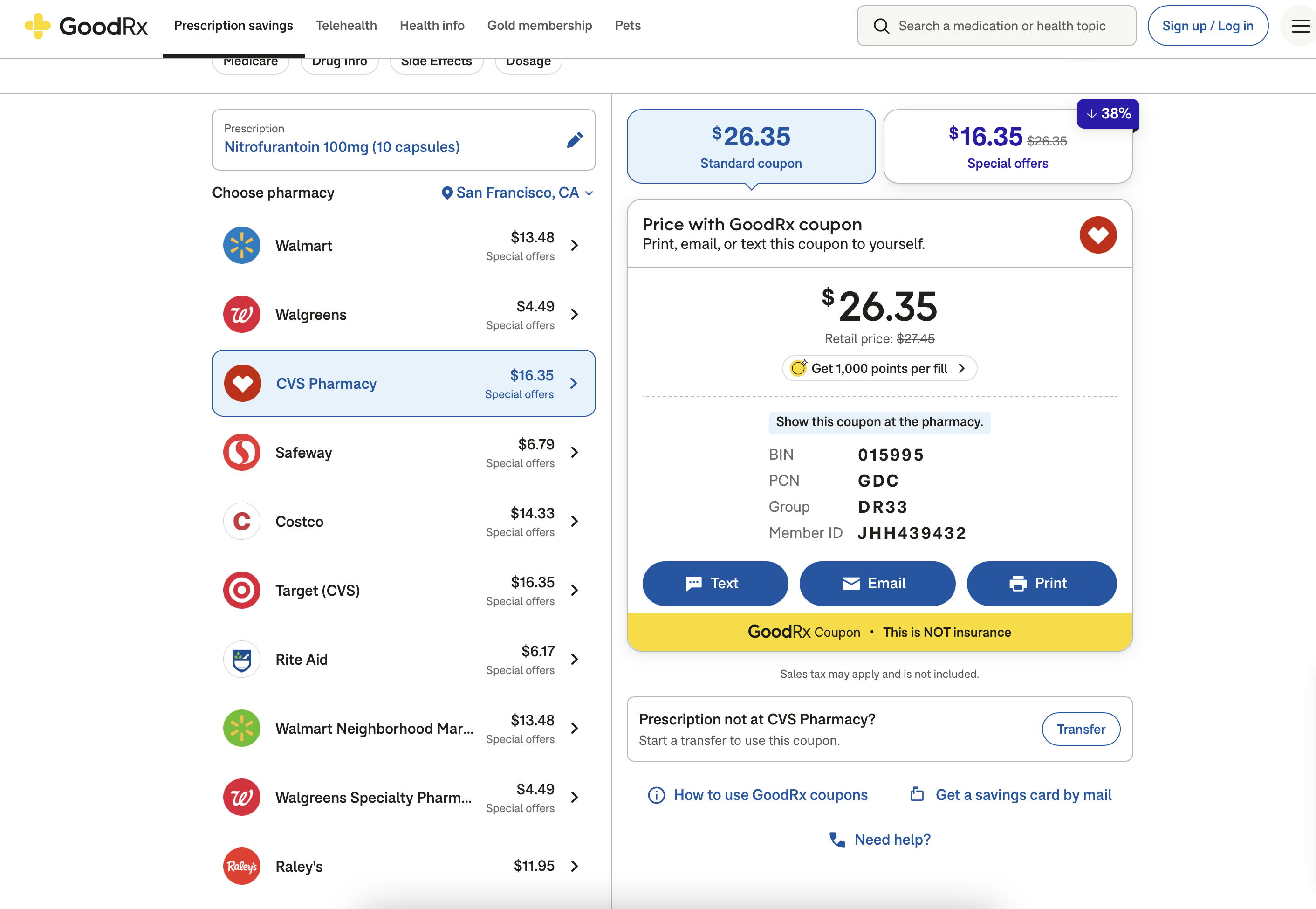The width and height of the screenshot is (1316, 909).
Task: Click the Walgreens logo icon
Action: point(241,314)
